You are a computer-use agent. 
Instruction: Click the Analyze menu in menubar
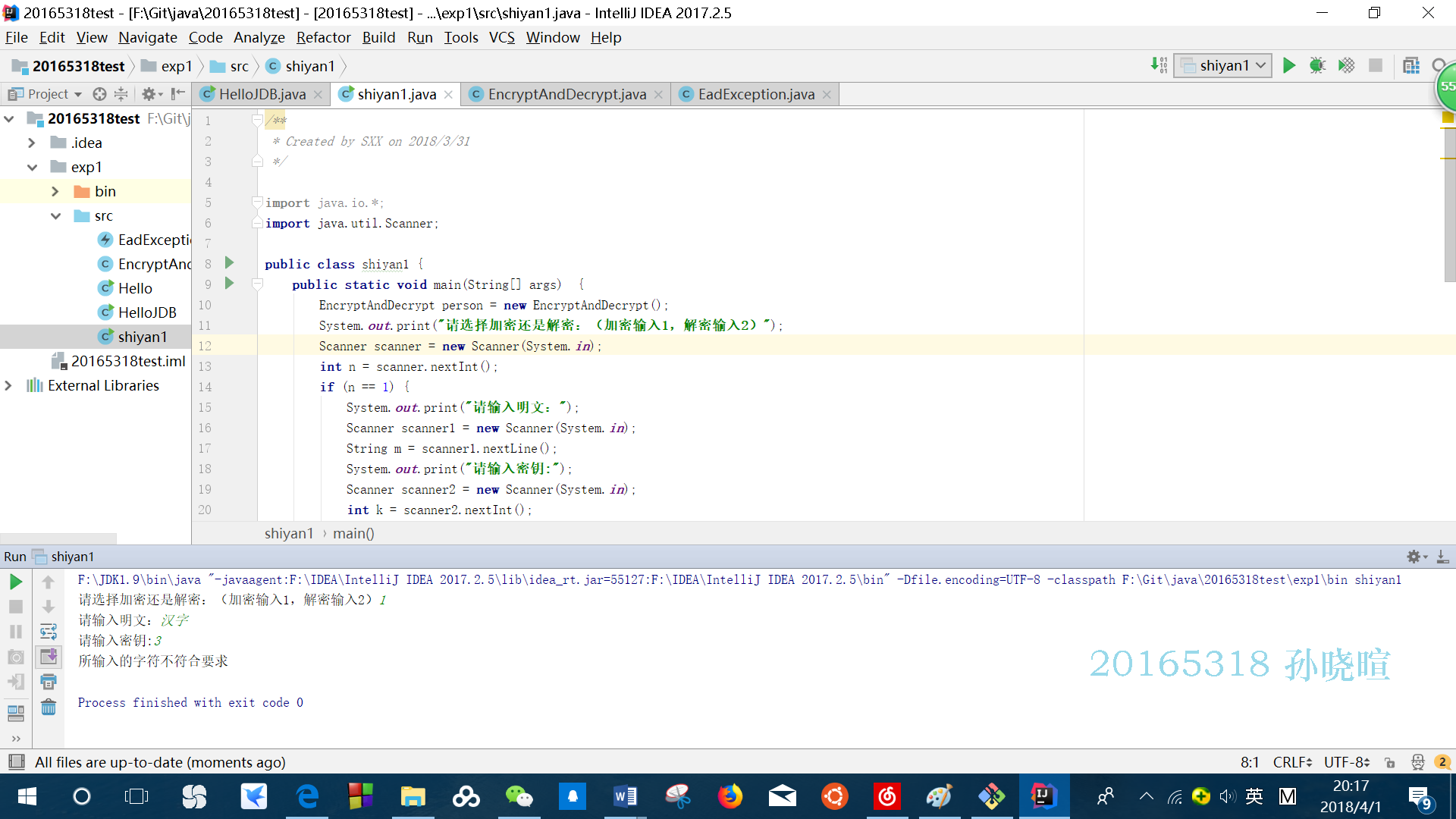pos(258,37)
